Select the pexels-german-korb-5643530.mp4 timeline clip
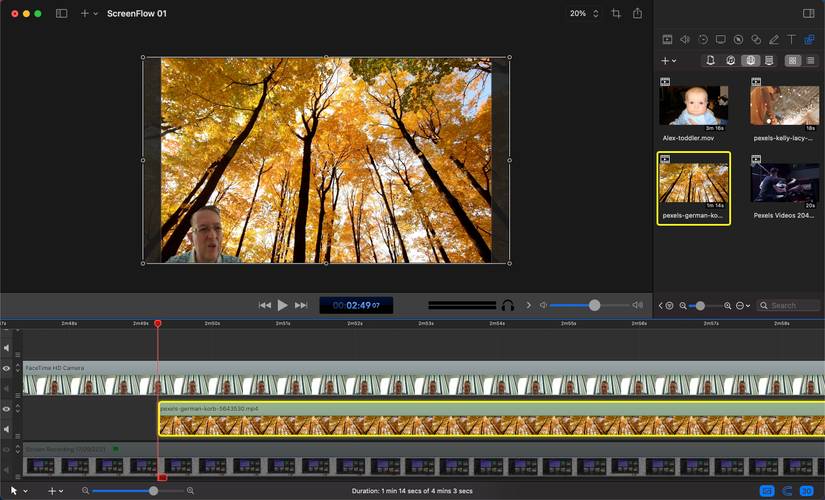The width and height of the screenshot is (825, 500). 491,419
